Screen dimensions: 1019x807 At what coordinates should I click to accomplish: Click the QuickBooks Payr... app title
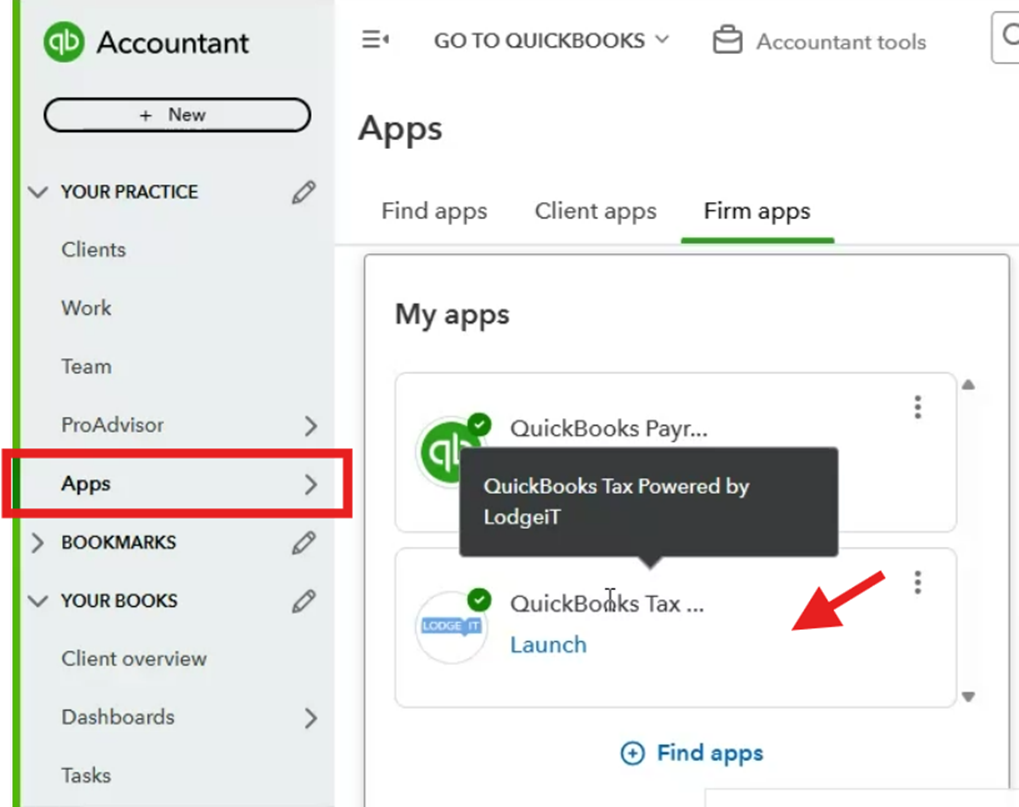coord(608,429)
